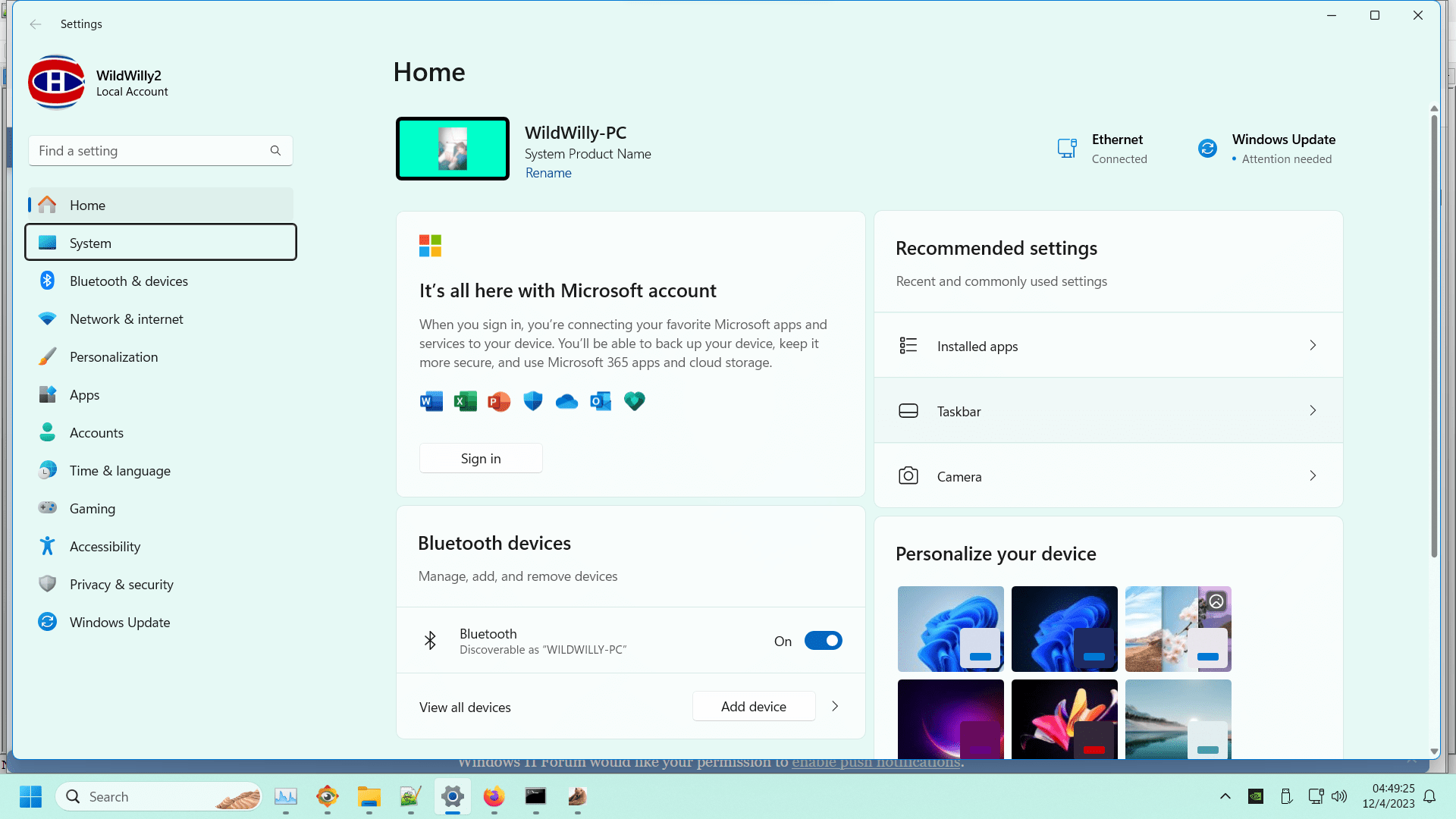This screenshot has width=1456, height=819.
Task: Open Privacy & security settings
Action: coord(161,585)
